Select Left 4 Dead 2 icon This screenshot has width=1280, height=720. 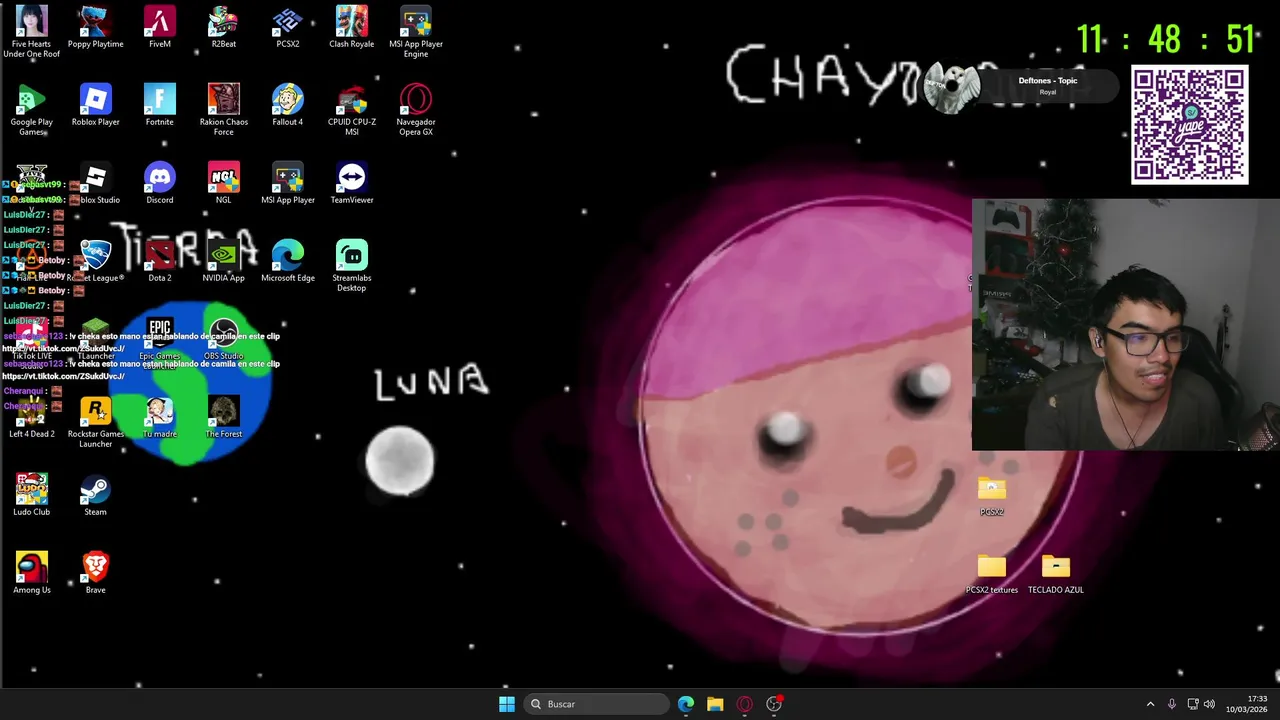point(32,417)
